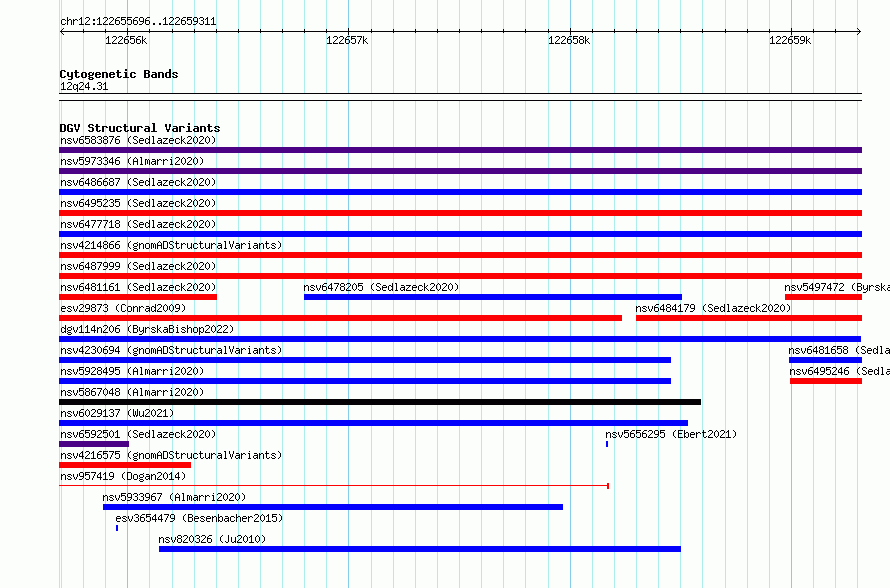890x588 pixels.
Task: Click the 122656k ruler tick label
Action: (x=126, y=40)
